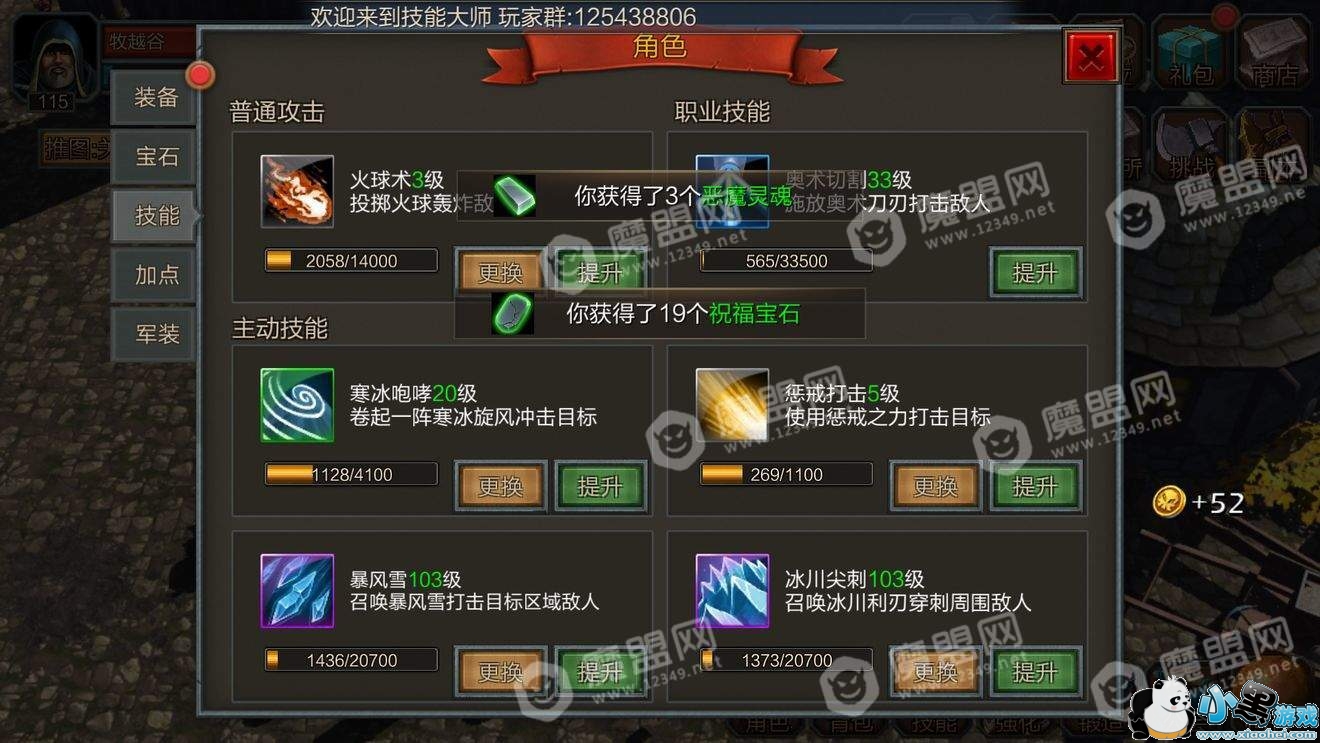Tap the 祝福宝石 reward notification

[660, 314]
